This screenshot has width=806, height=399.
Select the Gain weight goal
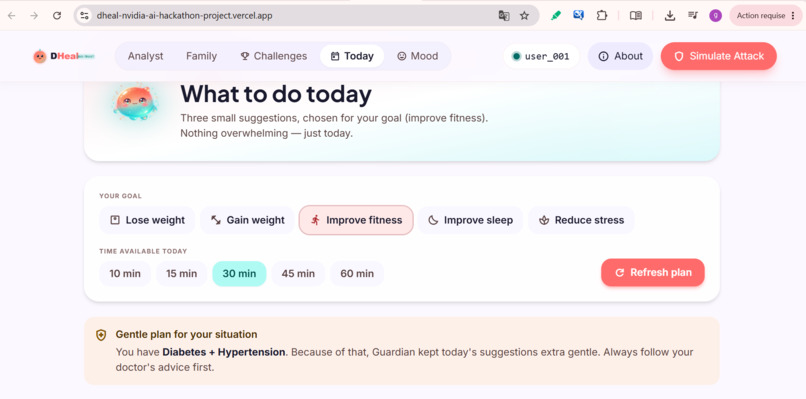[248, 220]
